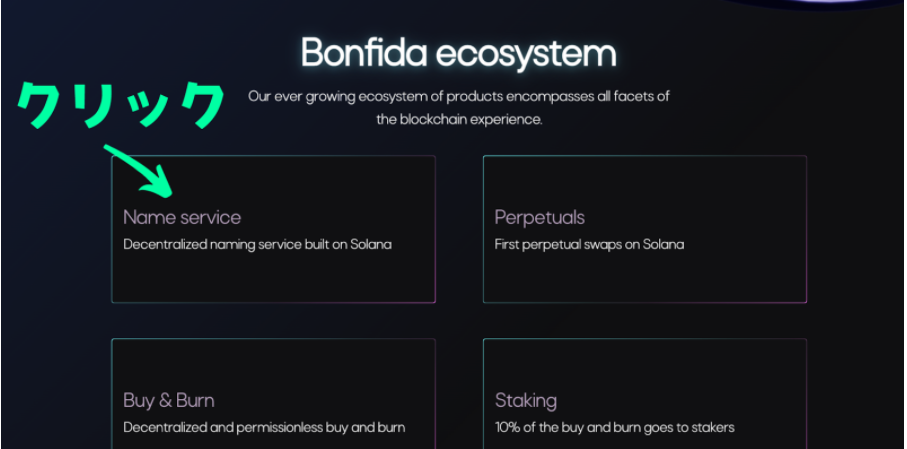Click the green クリック annotation text
Viewport: 907px width, 449px height.
pos(121,105)
